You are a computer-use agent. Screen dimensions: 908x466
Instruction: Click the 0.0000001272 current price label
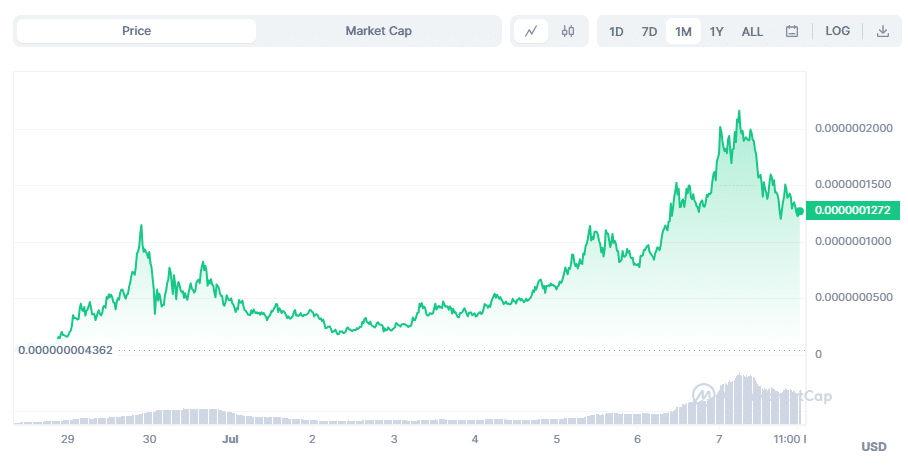pyautogui.click(x=852, y=210)
